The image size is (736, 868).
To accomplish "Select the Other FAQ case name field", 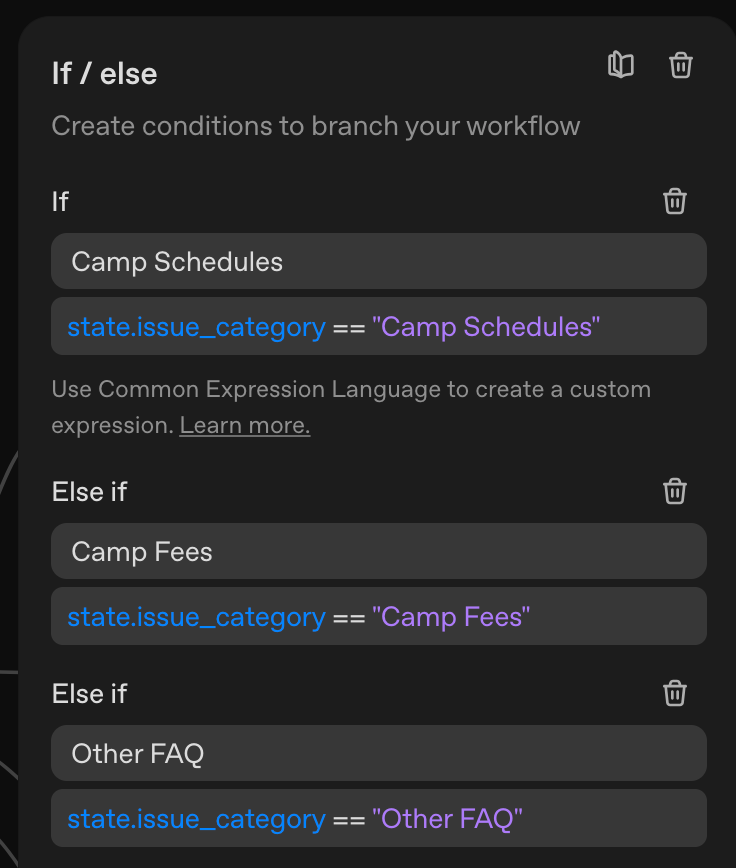I will point(378,754).
